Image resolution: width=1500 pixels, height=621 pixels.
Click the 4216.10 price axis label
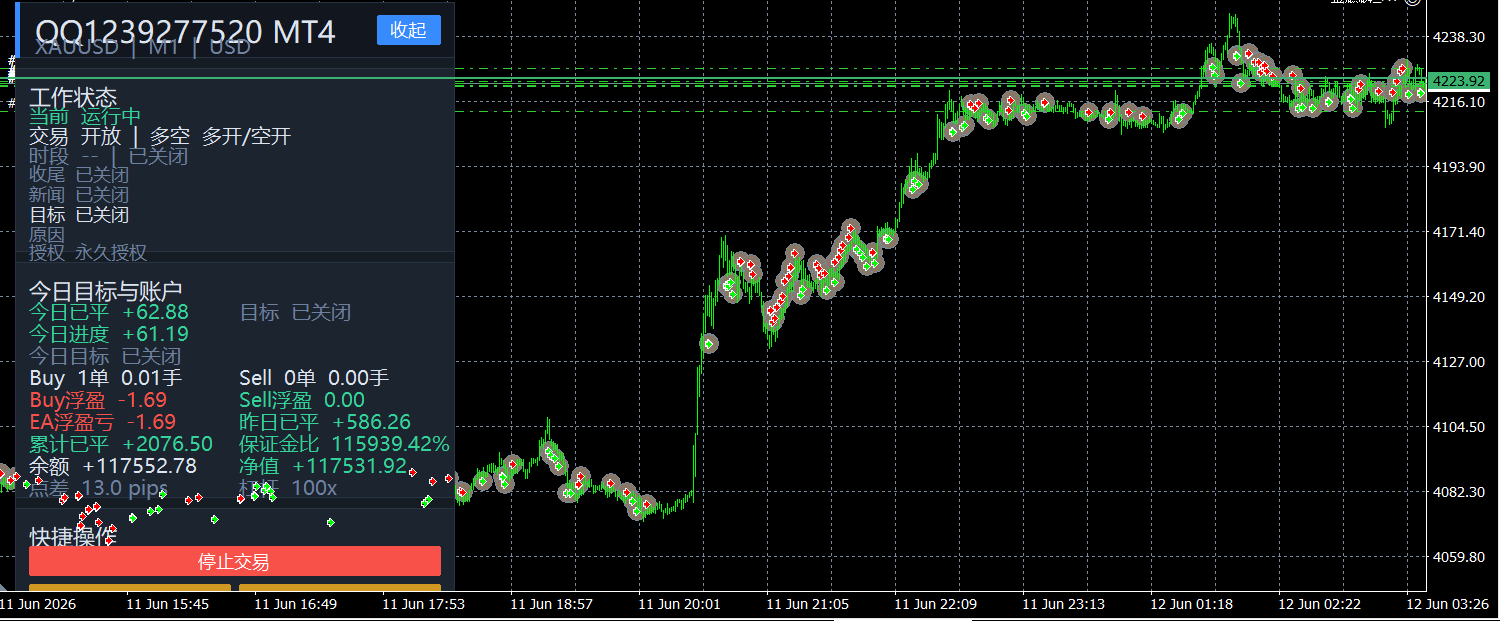tap(1459, 102)
